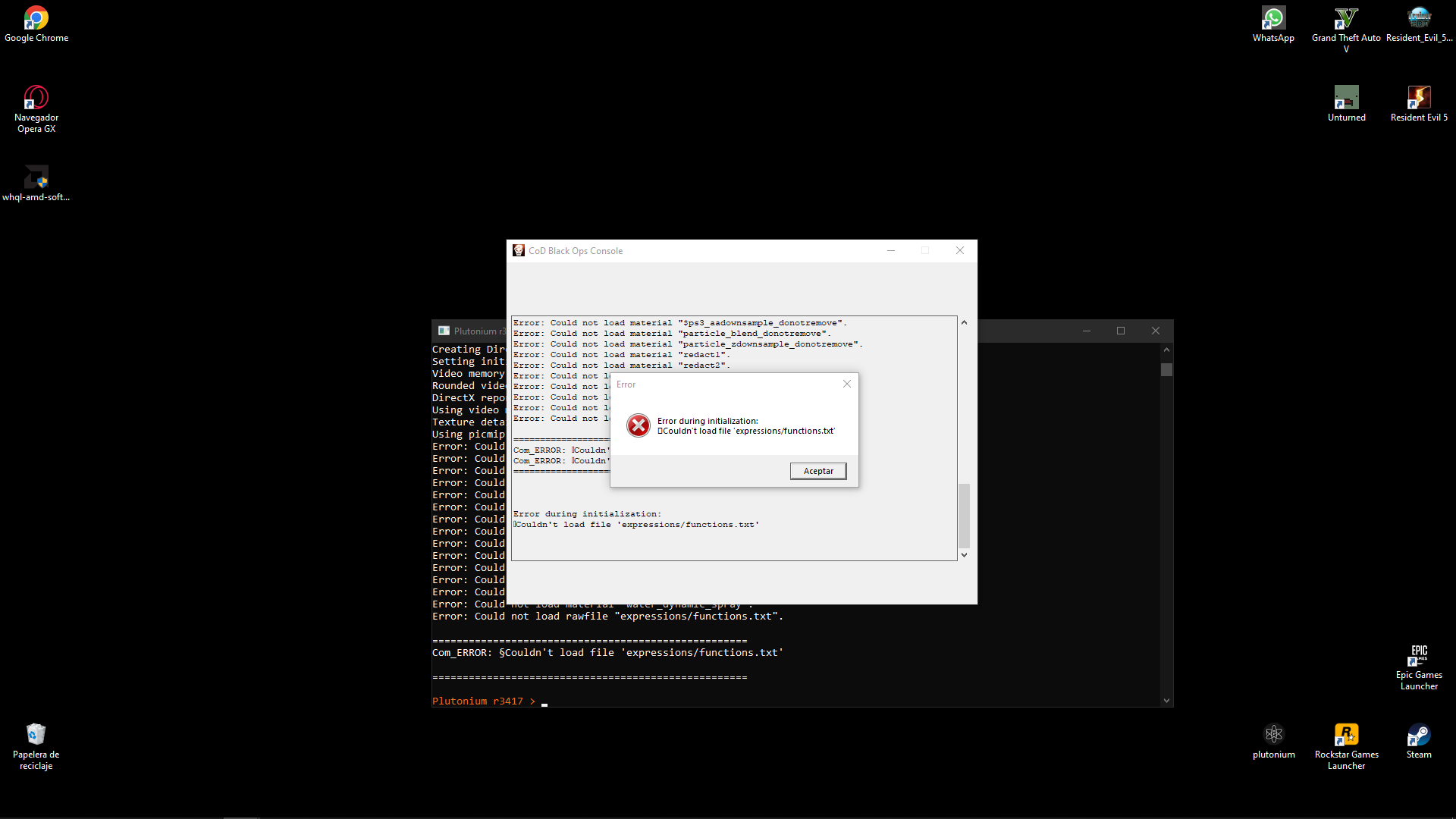This screenshot has width=1456, height=819.
Task: Launch Unturned desktop shortcut
Action: [1346, 104]
